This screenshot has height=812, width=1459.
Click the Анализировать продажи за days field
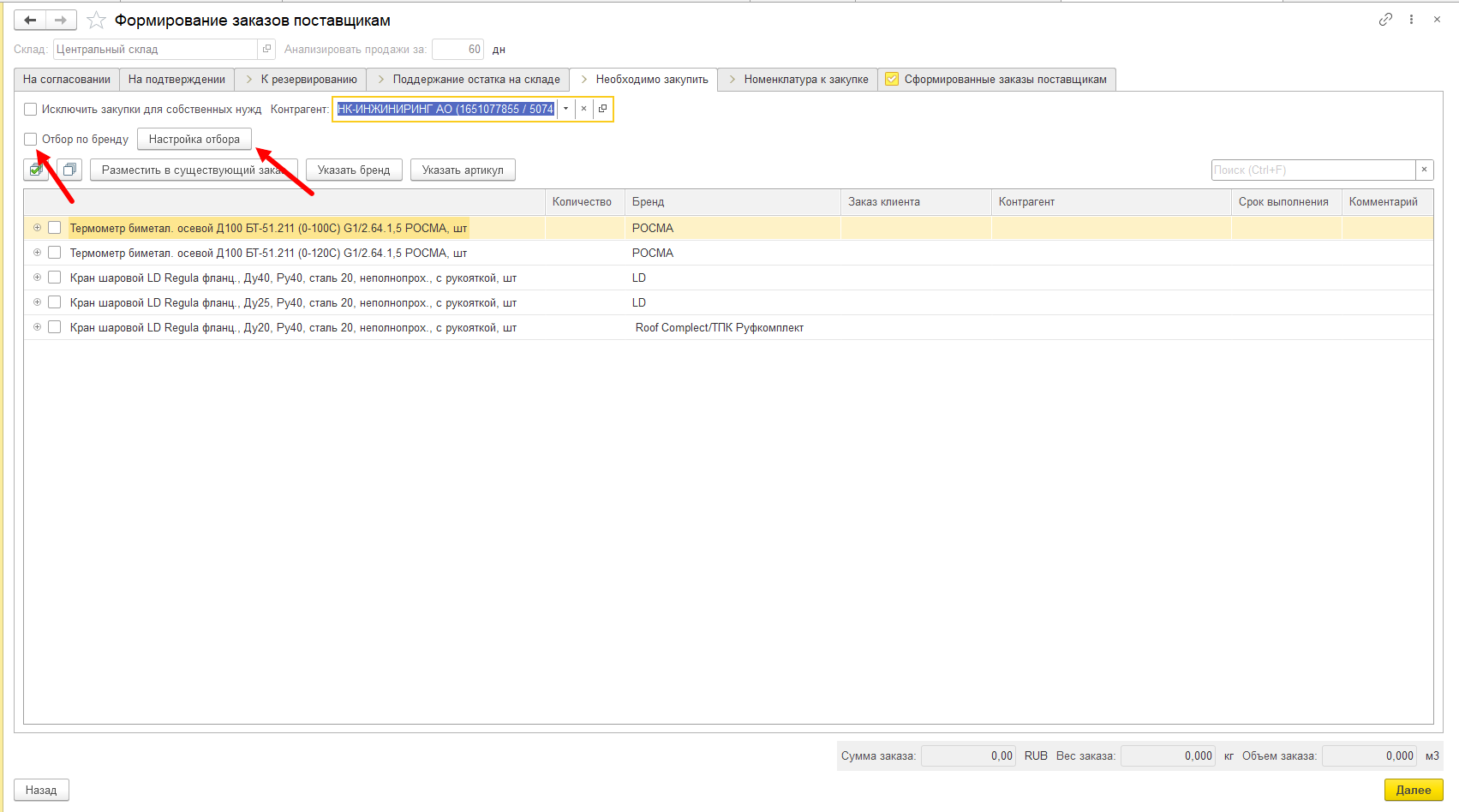point(457,50)
